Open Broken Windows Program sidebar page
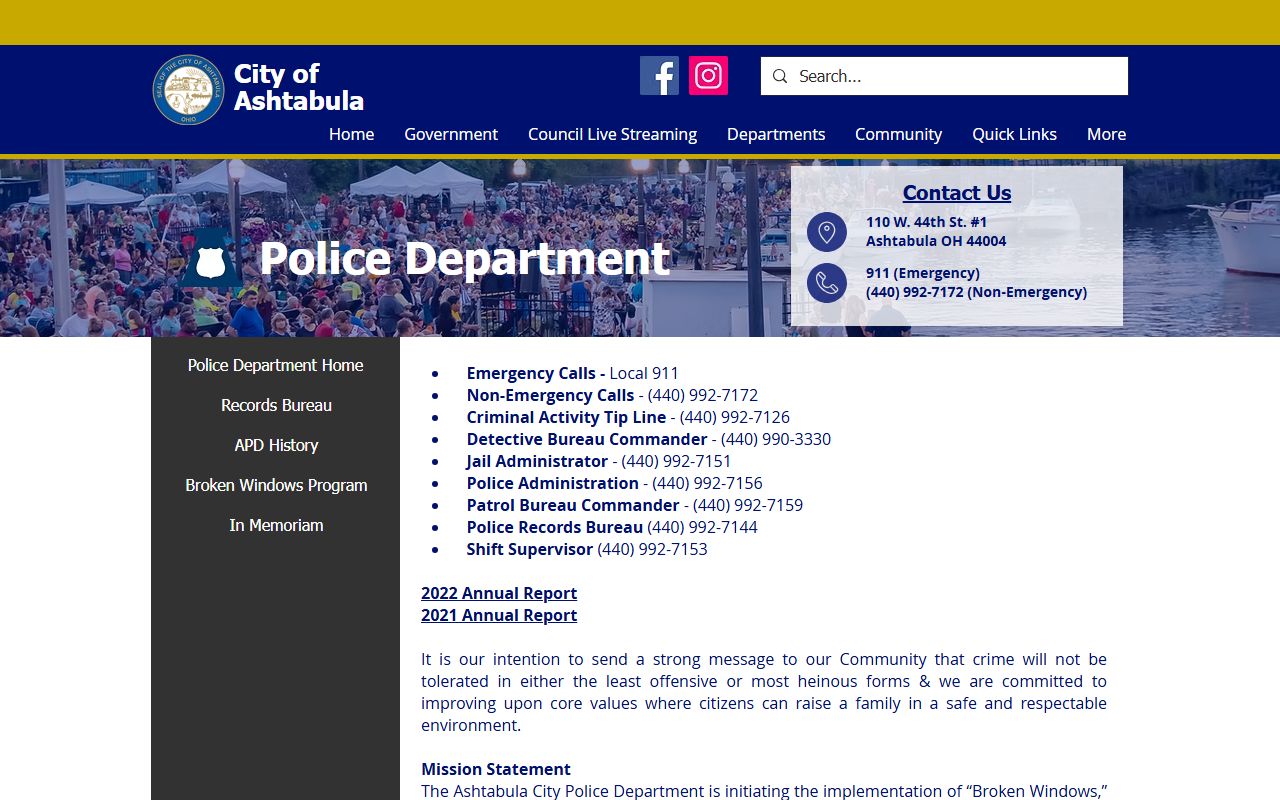Image resolution: width=1280 pixels, height=800 pixels. pyautogui.click(x=275, y=486)
